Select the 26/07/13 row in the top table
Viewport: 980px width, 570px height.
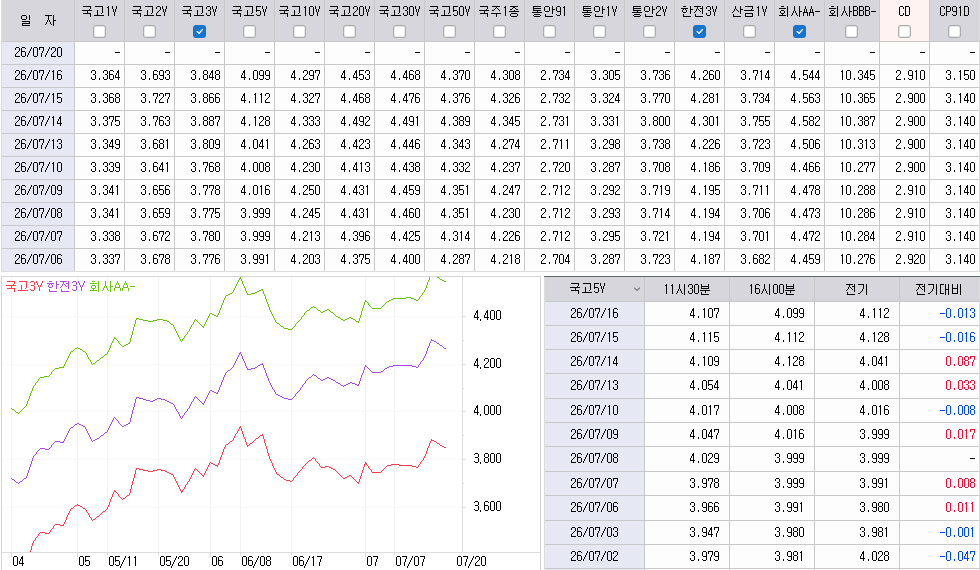click(490, 144)
